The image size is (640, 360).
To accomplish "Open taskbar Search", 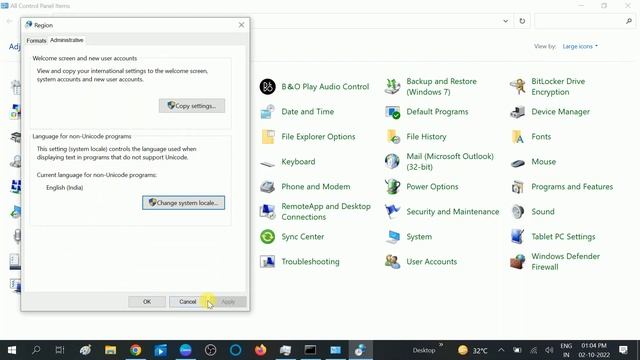I will pyautogui.click(x=36, y=350).
